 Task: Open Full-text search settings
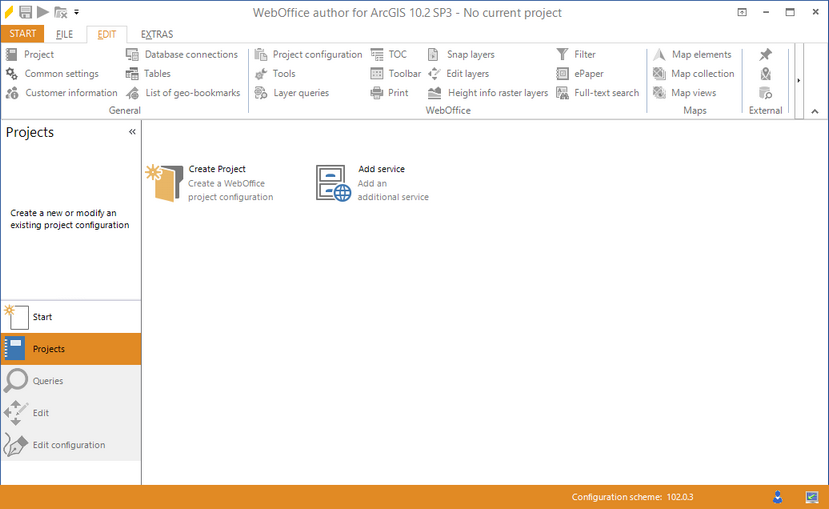pyautogui.click(x=597, y=92)
